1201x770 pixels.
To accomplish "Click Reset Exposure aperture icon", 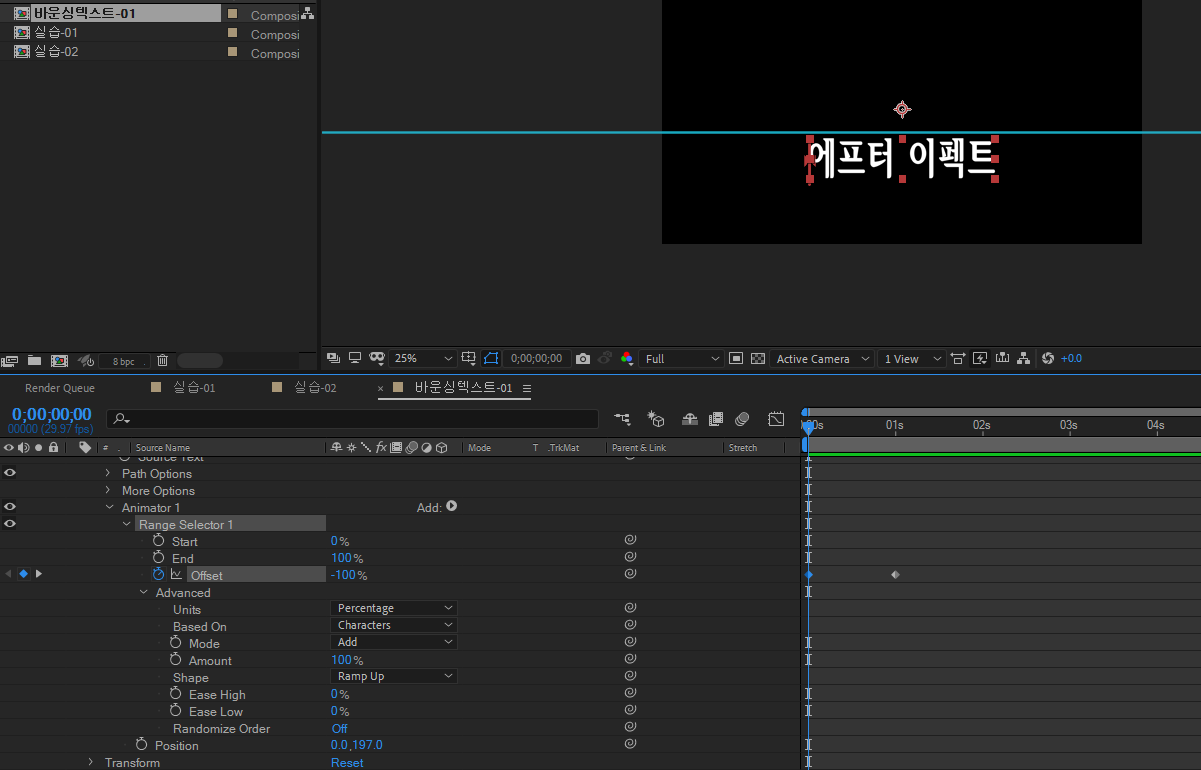I will 1048,358.
